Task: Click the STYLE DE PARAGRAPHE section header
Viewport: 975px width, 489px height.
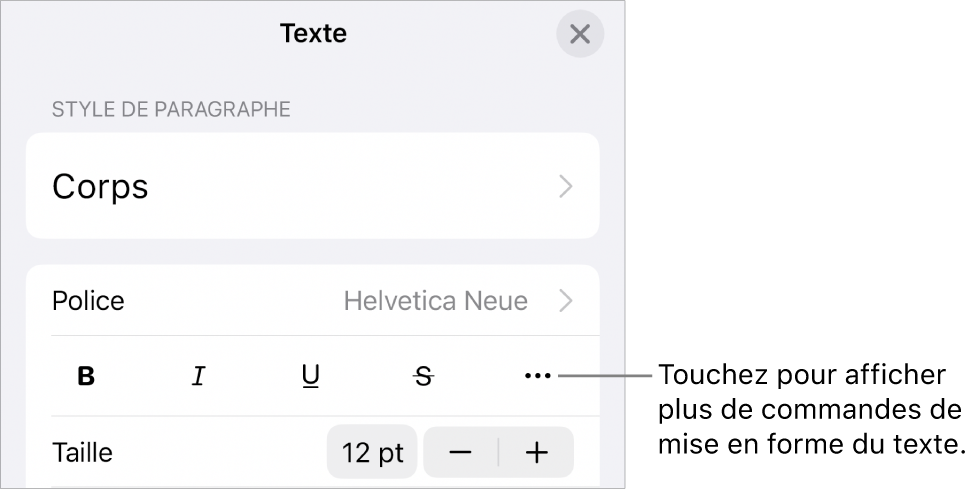Action: (171, 109)
